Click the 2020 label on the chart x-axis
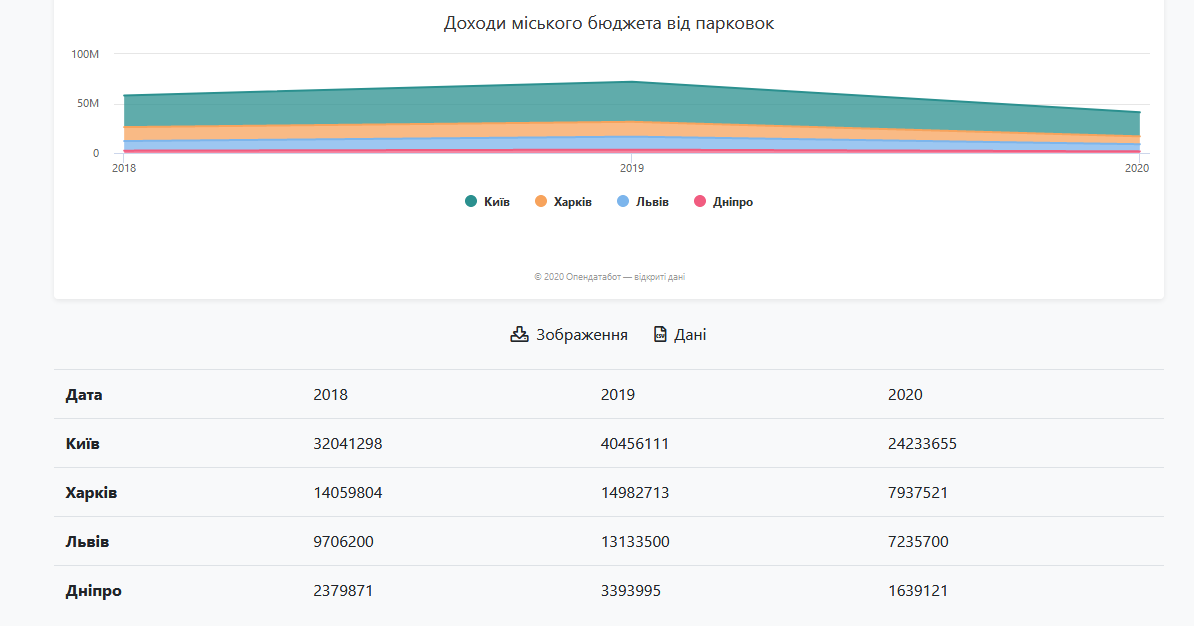The image size is (1194, 626). point(1137,168)
